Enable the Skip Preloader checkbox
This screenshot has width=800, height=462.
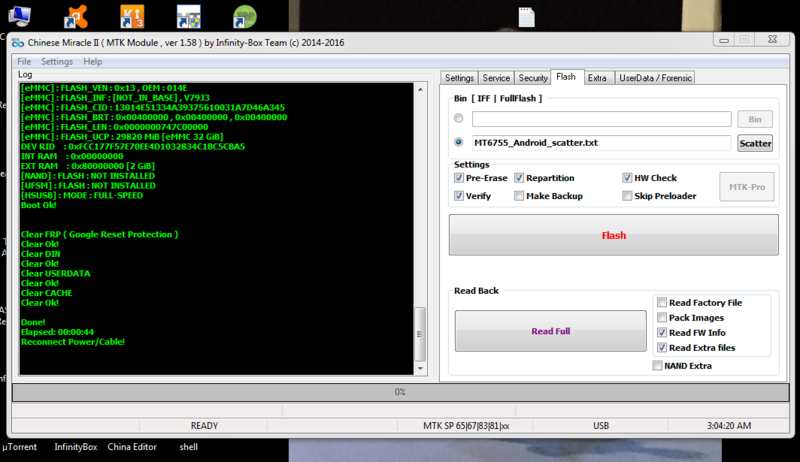pyautogui.click(x=627, y=196)
